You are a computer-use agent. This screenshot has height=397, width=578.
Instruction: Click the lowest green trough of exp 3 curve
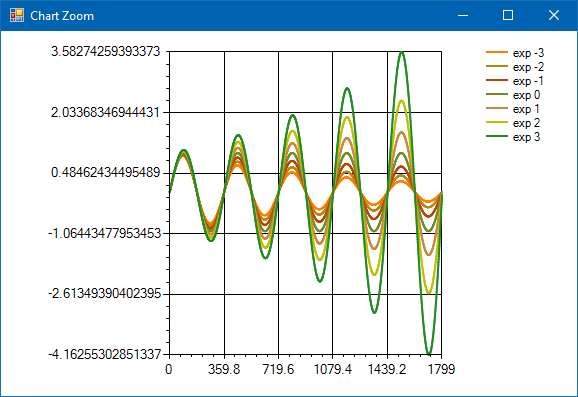click(x=429, y=353)
